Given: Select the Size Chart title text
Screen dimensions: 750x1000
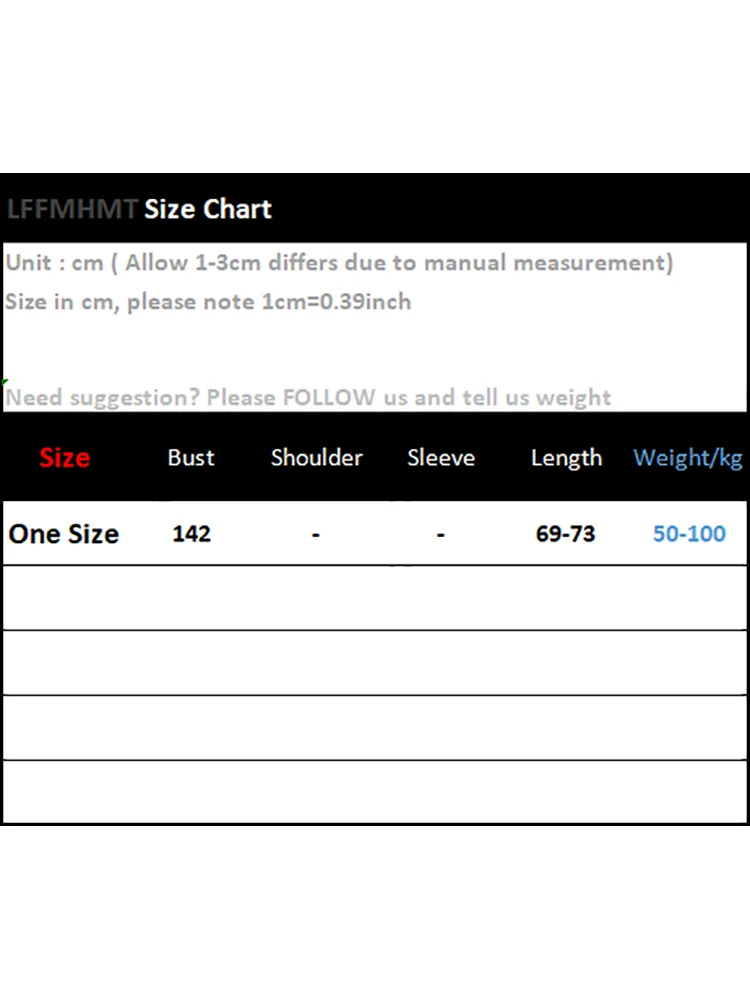Looking at the screenshot, I should (x=208, y=210).
